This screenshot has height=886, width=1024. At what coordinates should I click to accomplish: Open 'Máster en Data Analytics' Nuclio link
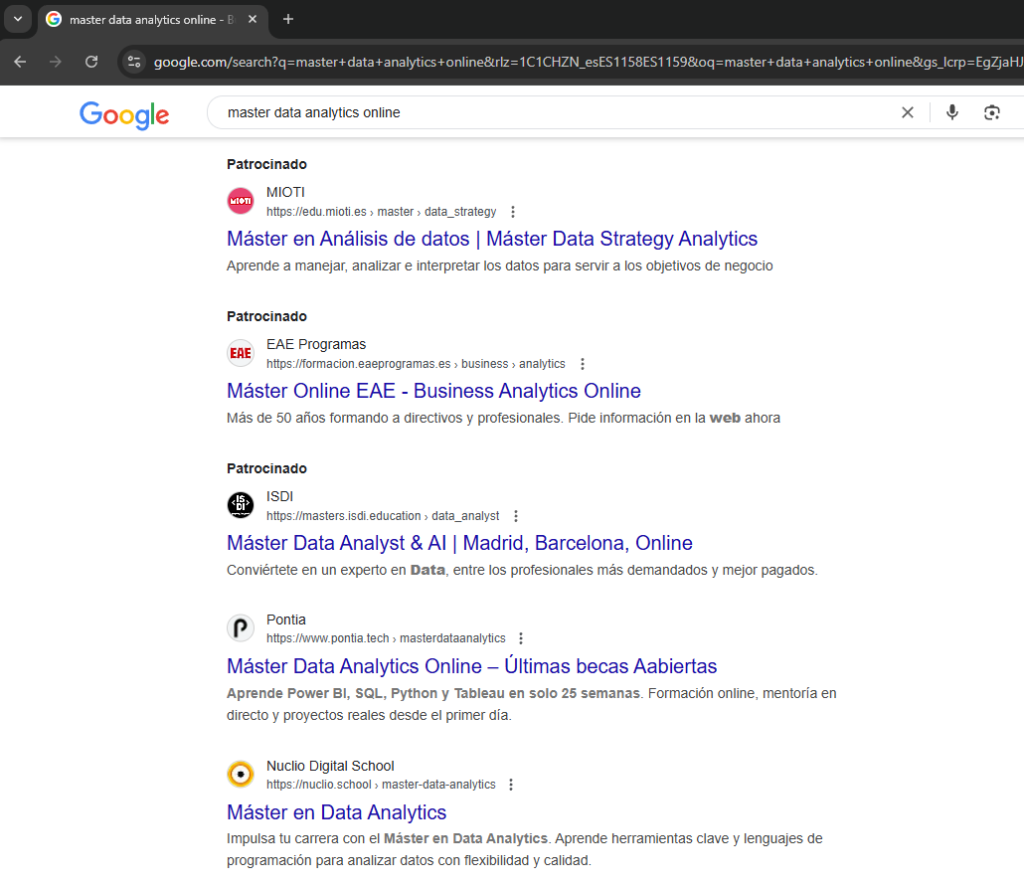click(336, 812)
